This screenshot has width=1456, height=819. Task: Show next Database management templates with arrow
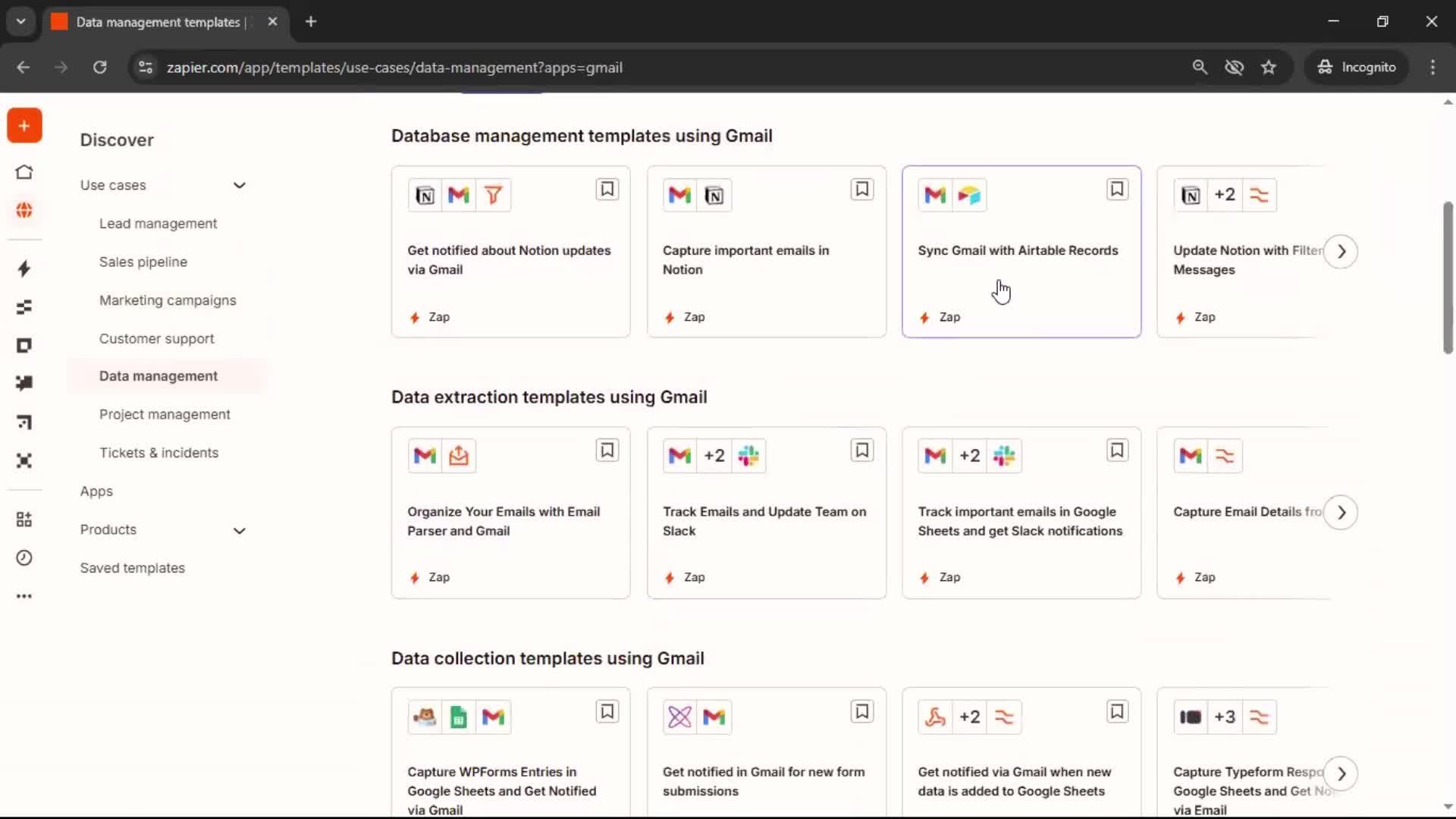point(1341,252)
